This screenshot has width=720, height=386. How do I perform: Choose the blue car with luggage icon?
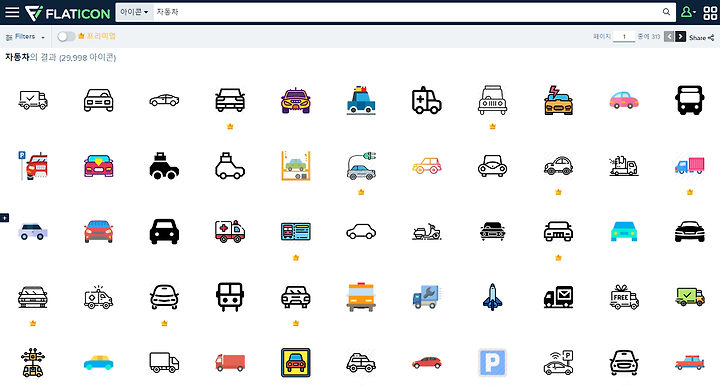tap(361, 100)
